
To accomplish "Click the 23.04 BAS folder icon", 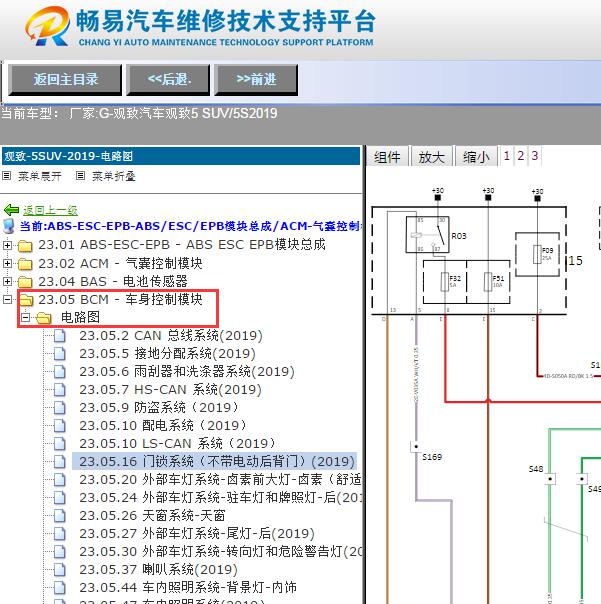I will tap(25, 282).
